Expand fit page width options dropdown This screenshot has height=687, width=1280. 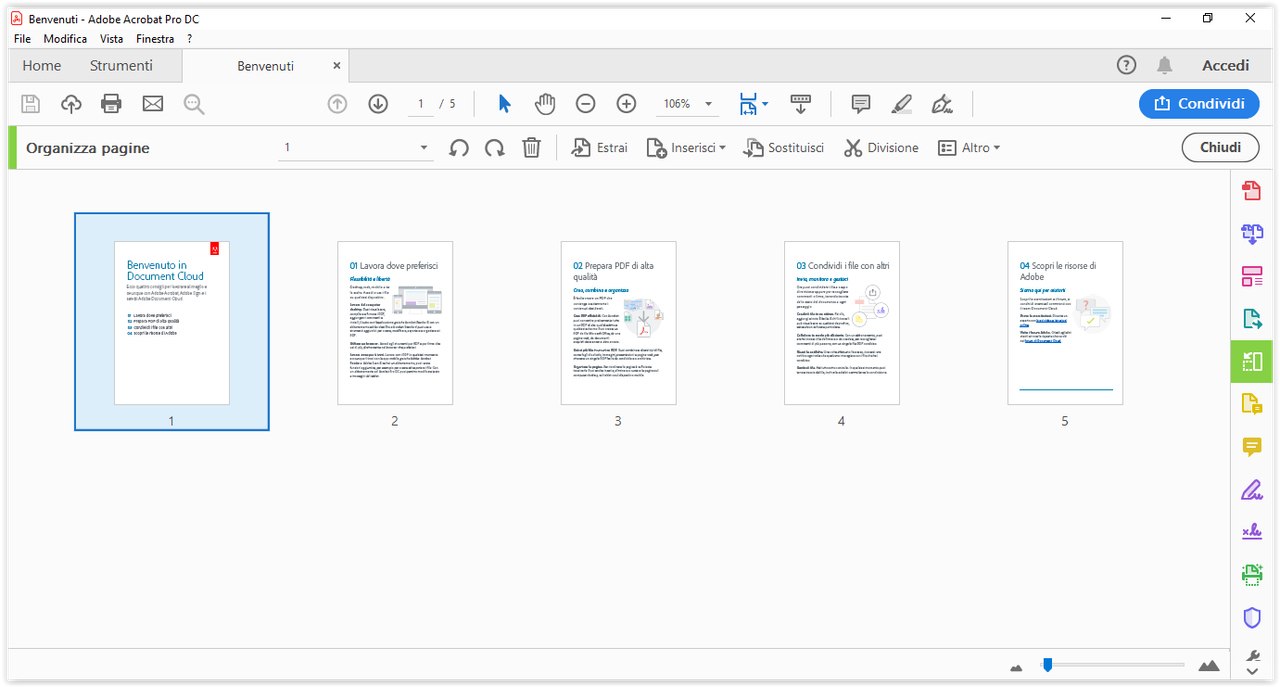tap(765, 104)
